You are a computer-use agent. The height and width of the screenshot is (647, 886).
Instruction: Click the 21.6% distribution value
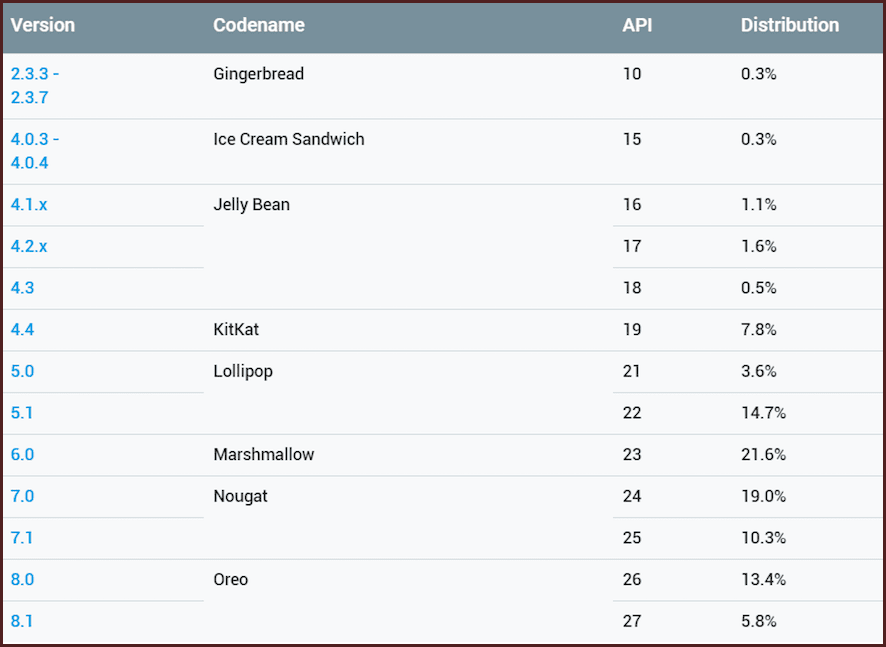pyautogui.click(x=764, y=454)
